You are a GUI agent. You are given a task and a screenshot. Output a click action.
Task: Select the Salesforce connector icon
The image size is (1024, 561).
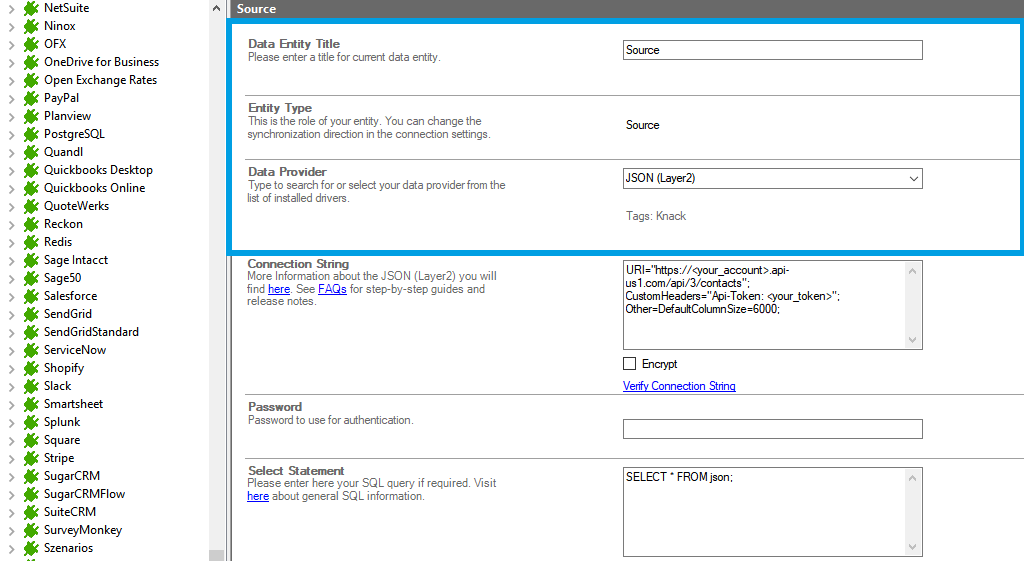pos(31,296)
